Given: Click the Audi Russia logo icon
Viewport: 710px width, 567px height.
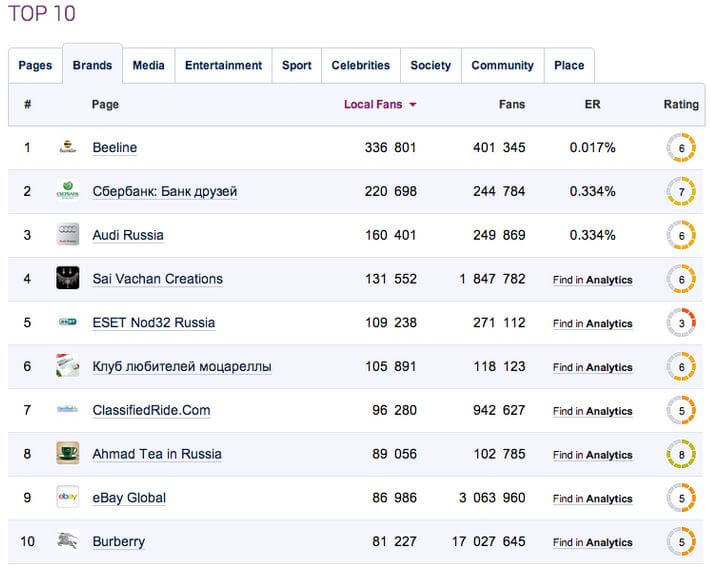Looking at the screenshot, I should 67,235.
